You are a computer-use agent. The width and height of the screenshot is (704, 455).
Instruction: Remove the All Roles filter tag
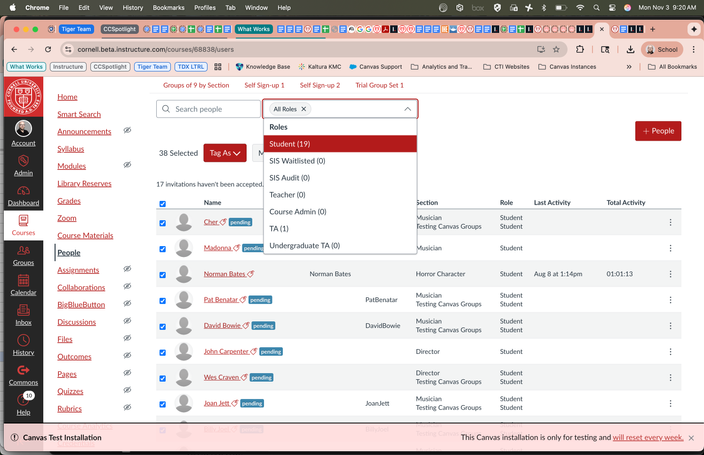(304, 109)
